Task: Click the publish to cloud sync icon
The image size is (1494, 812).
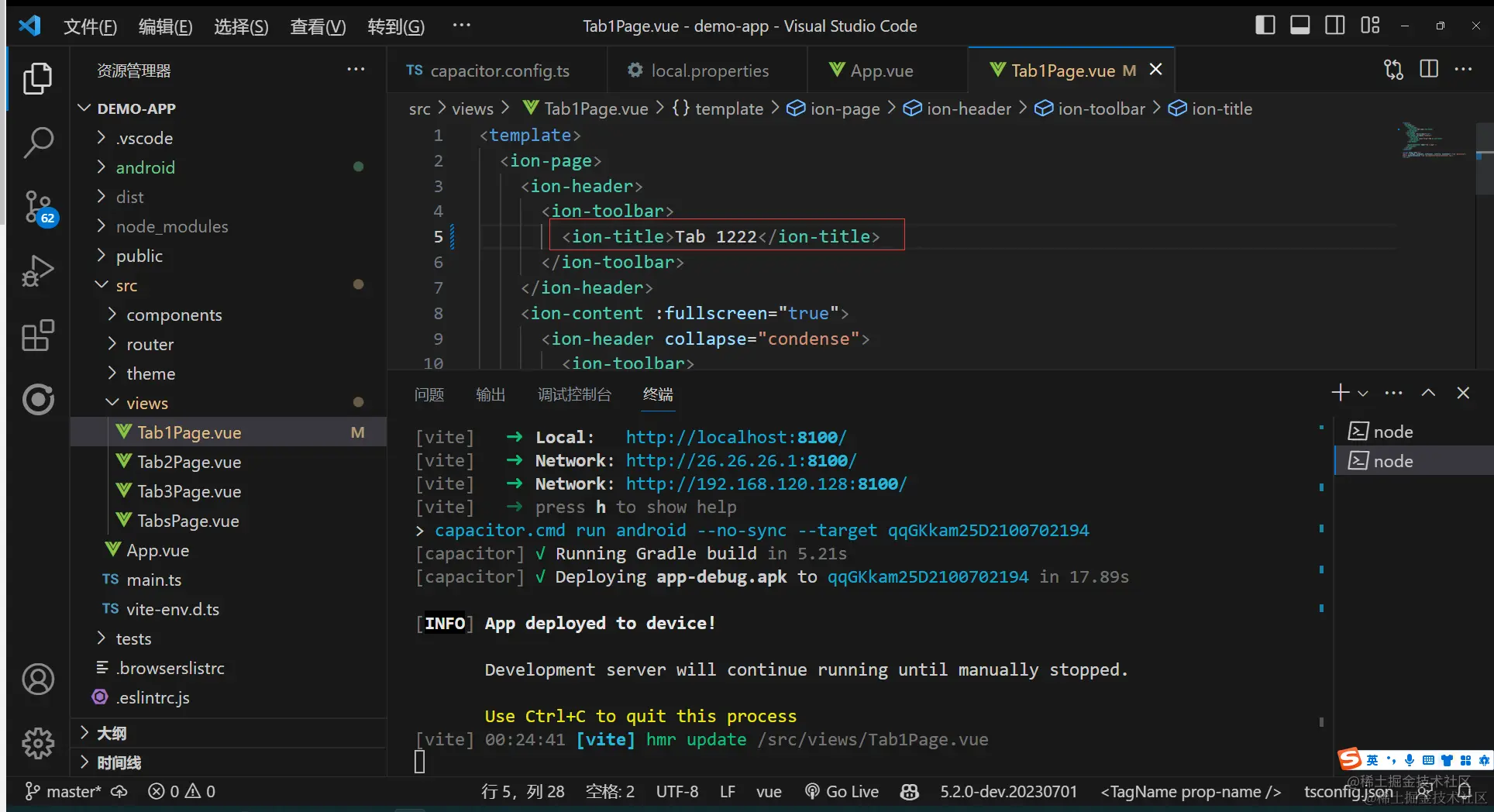Action: (119, 791)
